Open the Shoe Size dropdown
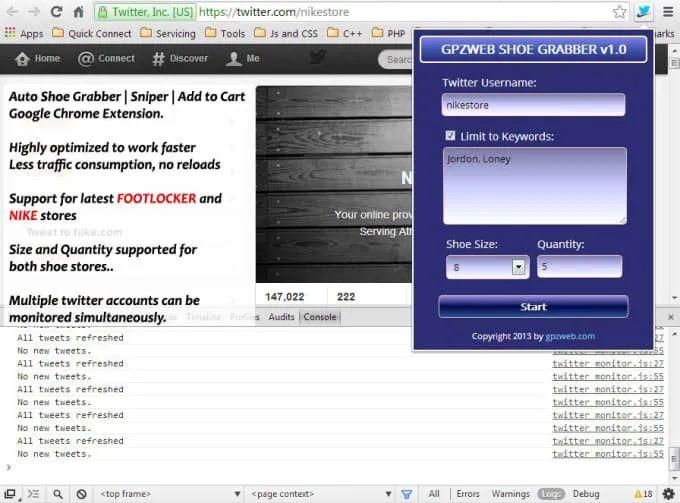680x503 pixels. pos(487,267)
